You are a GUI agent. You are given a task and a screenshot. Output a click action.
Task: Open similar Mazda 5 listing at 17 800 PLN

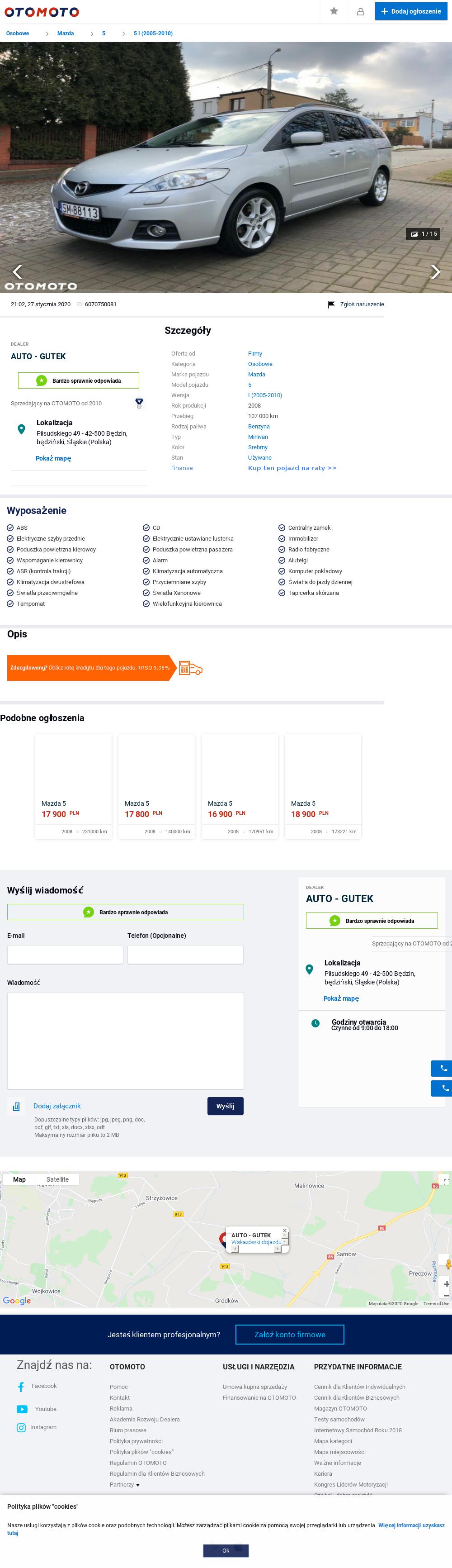tap(156, 786)
